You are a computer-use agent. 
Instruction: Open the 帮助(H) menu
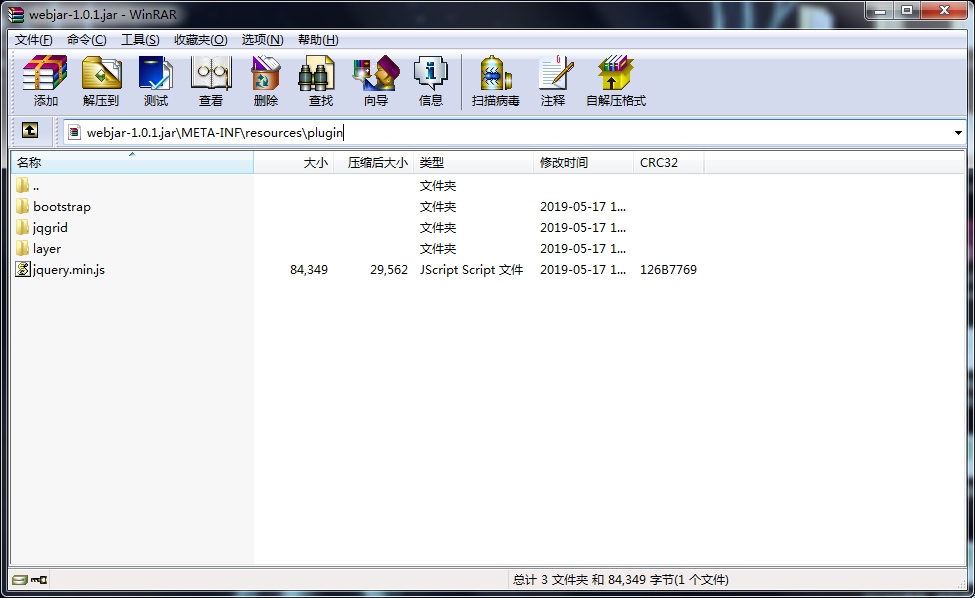pos(318,40)
